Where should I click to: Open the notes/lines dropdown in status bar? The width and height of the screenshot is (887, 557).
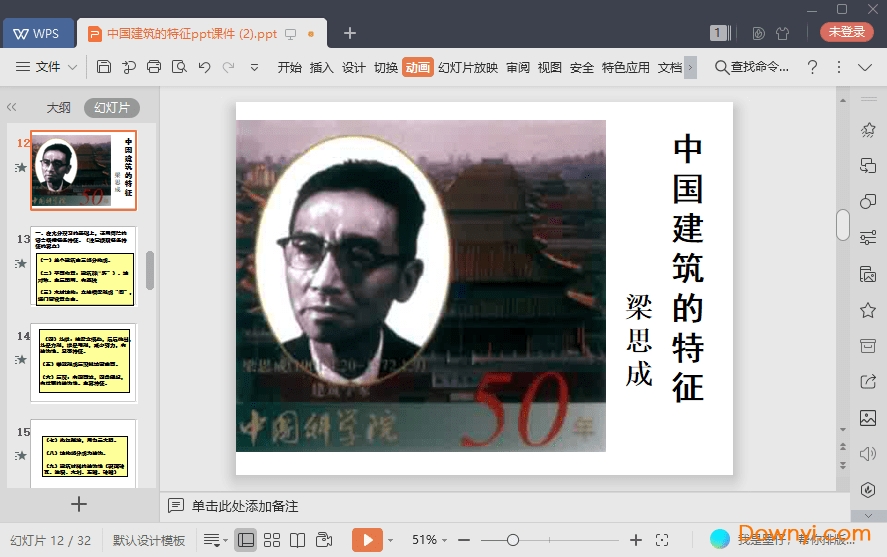(216, 540)
